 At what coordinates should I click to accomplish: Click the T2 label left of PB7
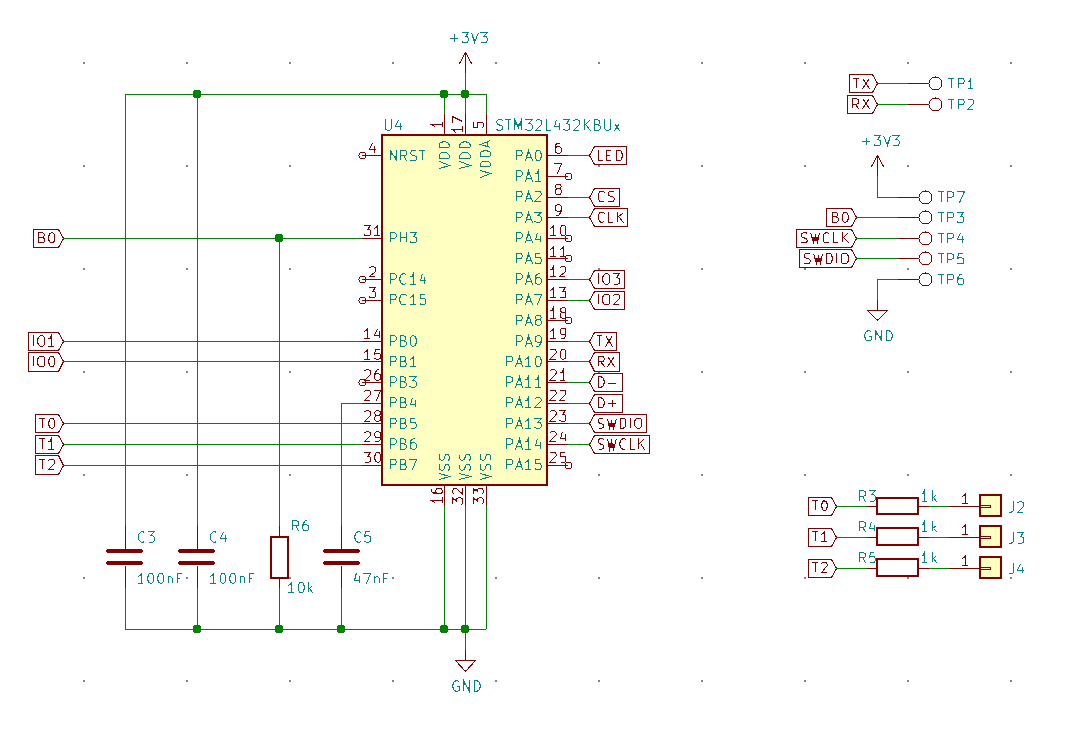coord(48,465)
